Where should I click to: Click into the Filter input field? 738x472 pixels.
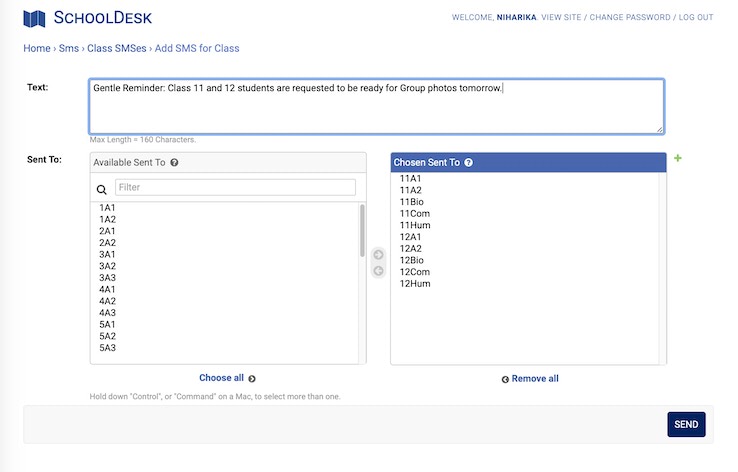click(235, 187)
